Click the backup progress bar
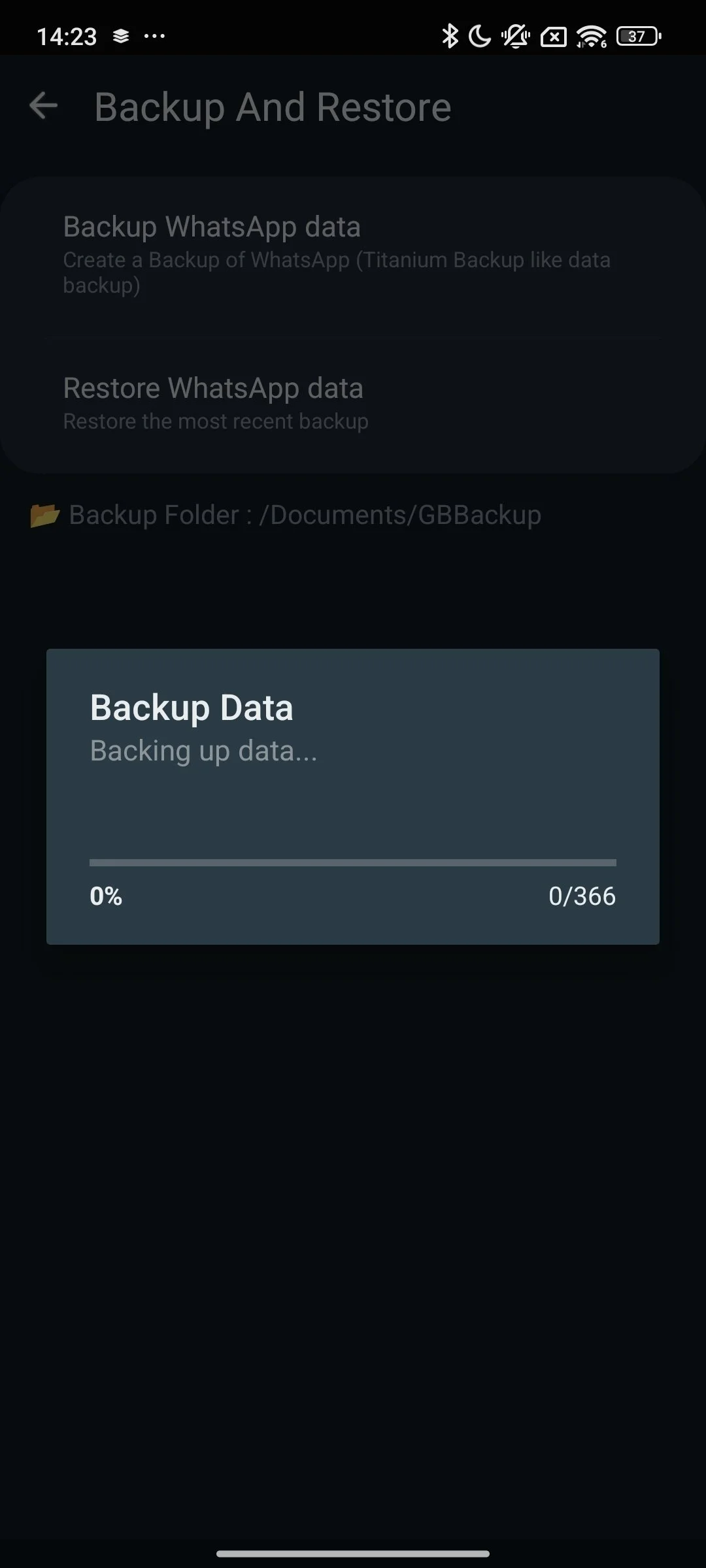Image resolution: width=706 pixels, height=1568 pixels. [353, 863]
